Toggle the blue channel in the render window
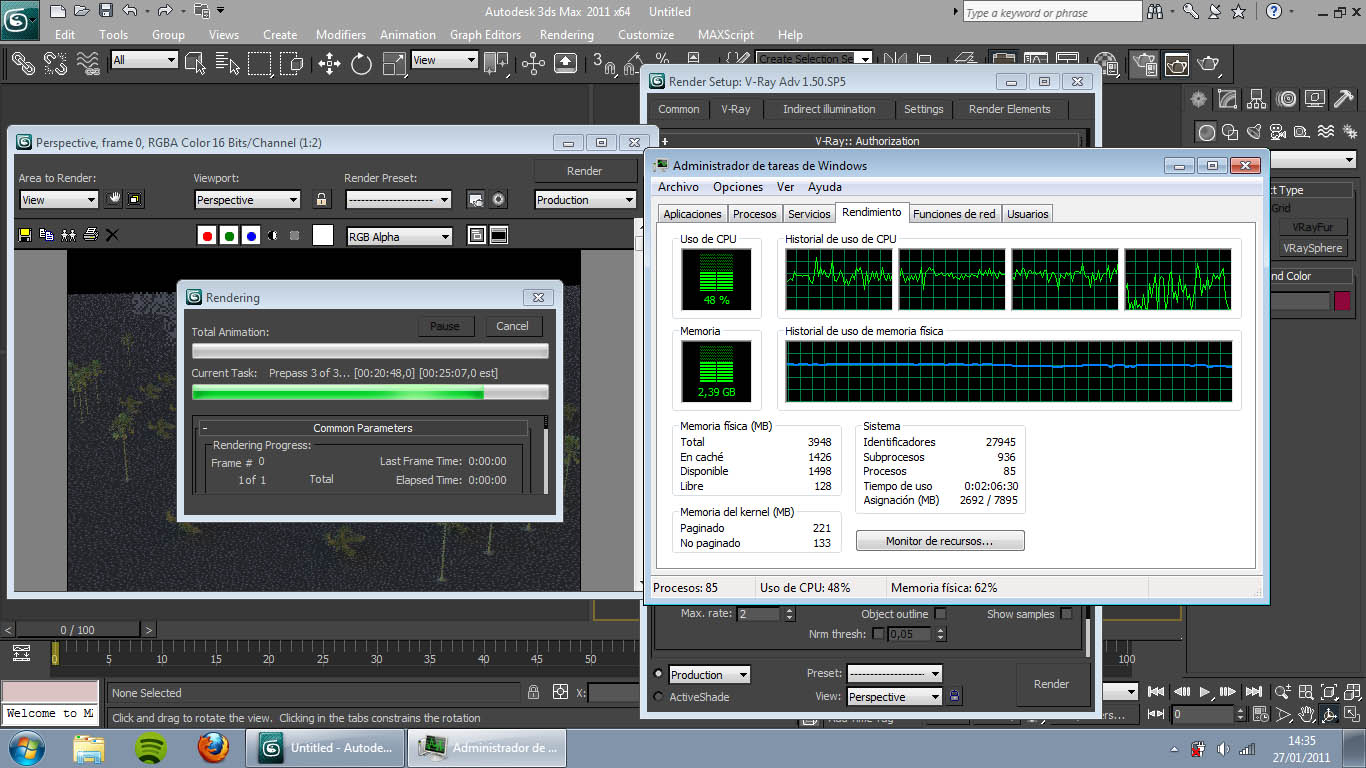 (251, 236)
